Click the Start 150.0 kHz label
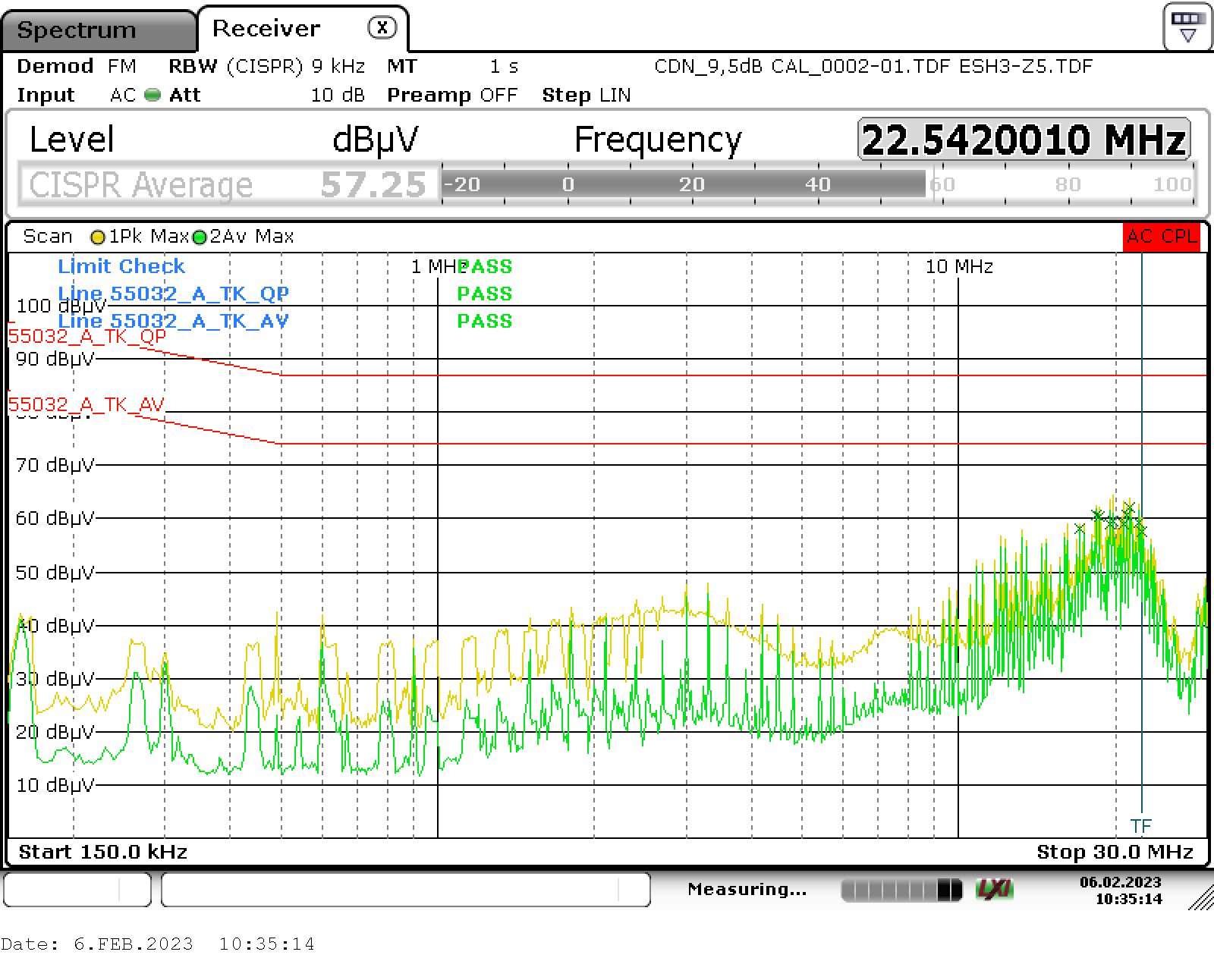Viewport: 1214px width, 980px height. click(102, 852)
